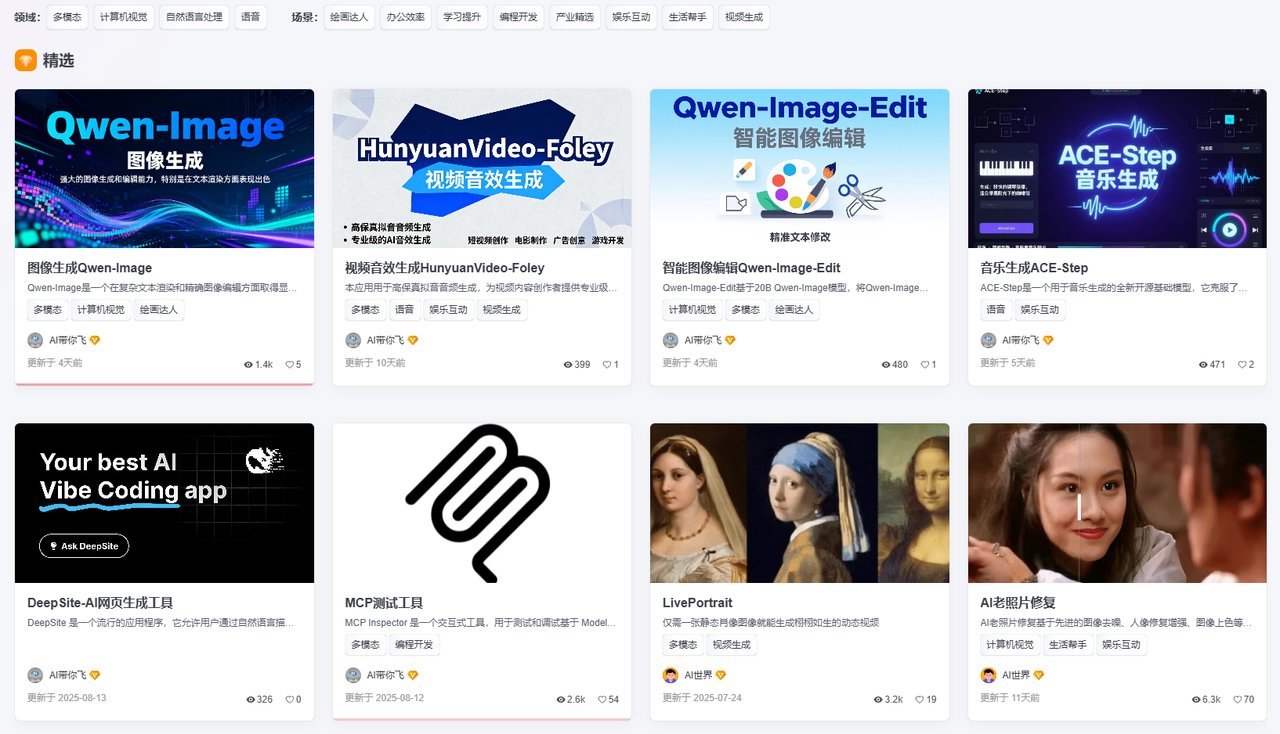Click 更新于 10天前 on HunyuanVideo-Foley card

point(375,363)
